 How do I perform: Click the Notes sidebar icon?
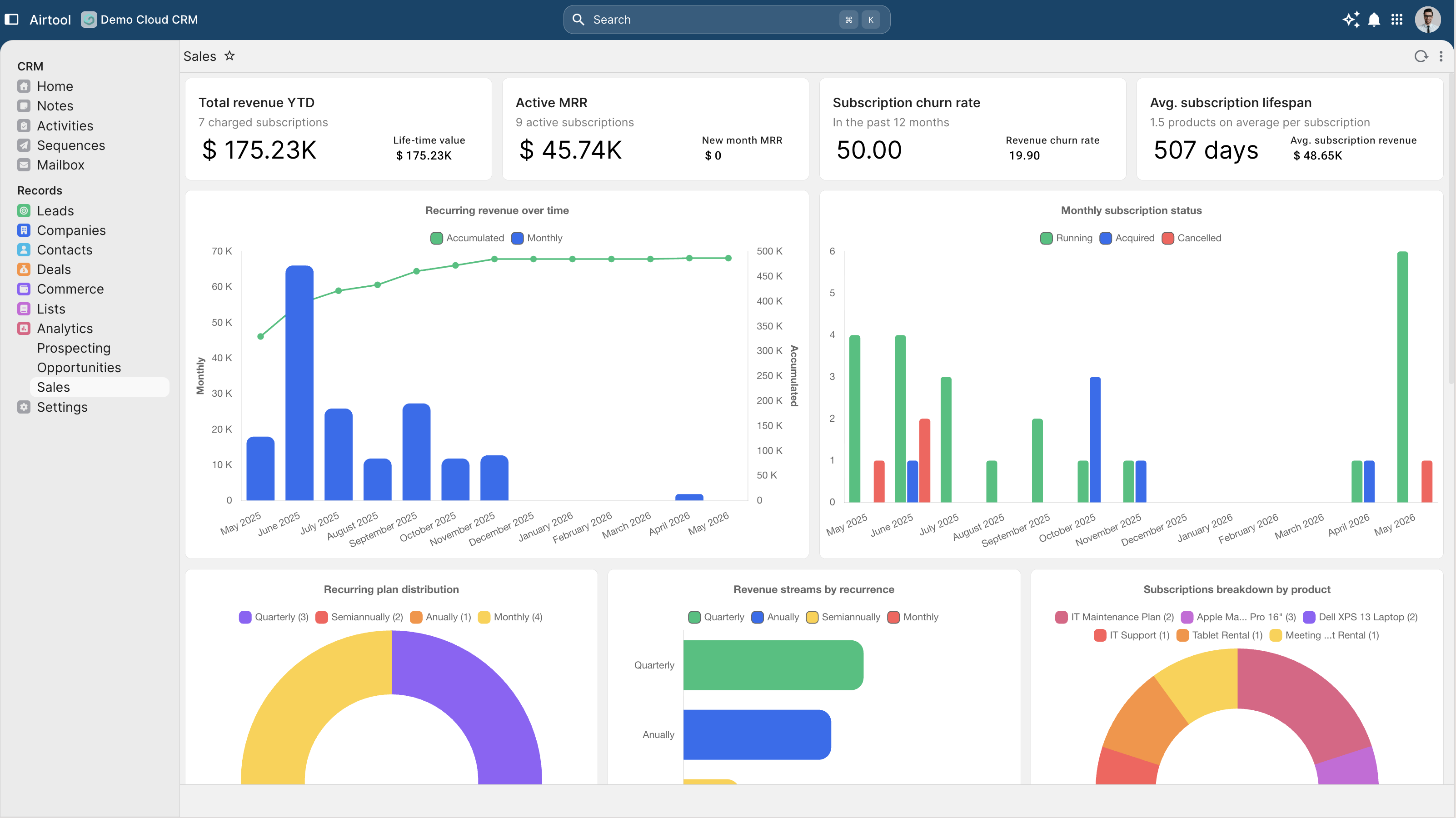tap(24, 106)
